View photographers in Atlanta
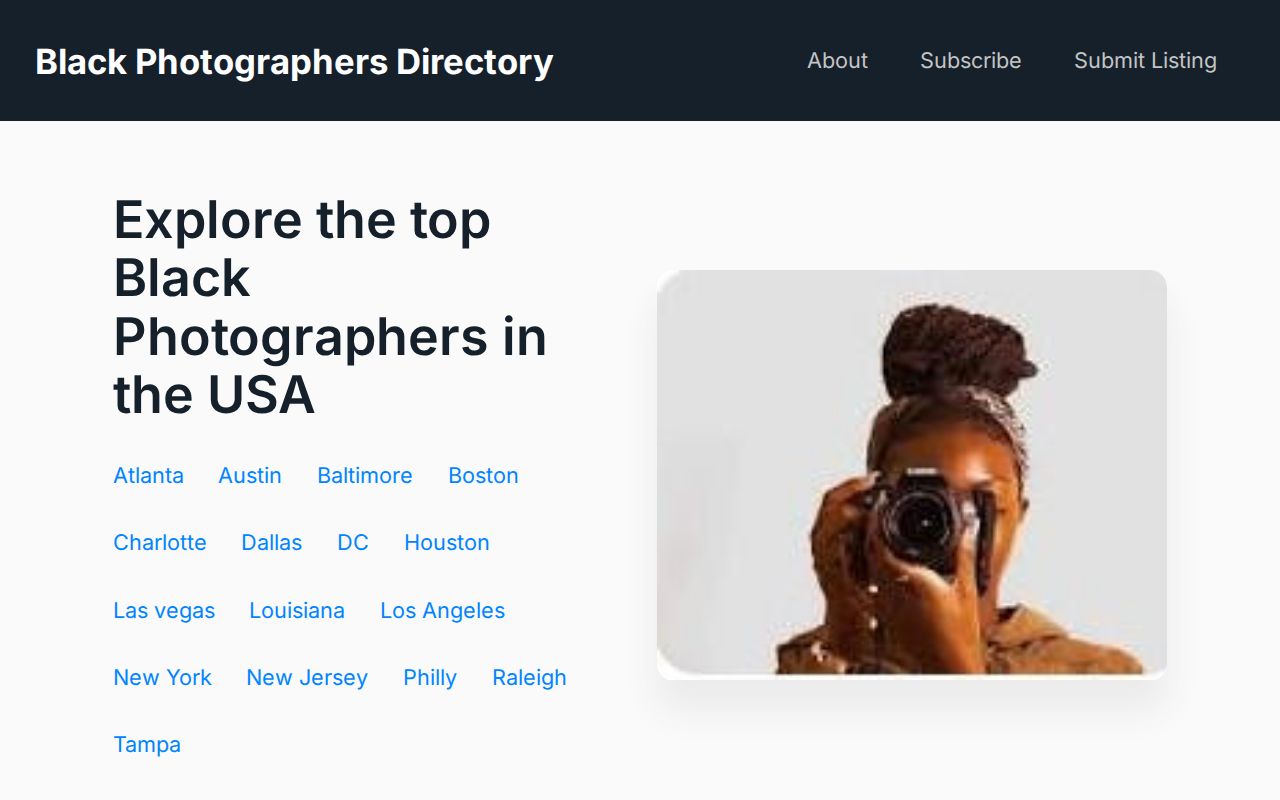The height and width of the screenshot is (800, 1280). coord(148,475)
